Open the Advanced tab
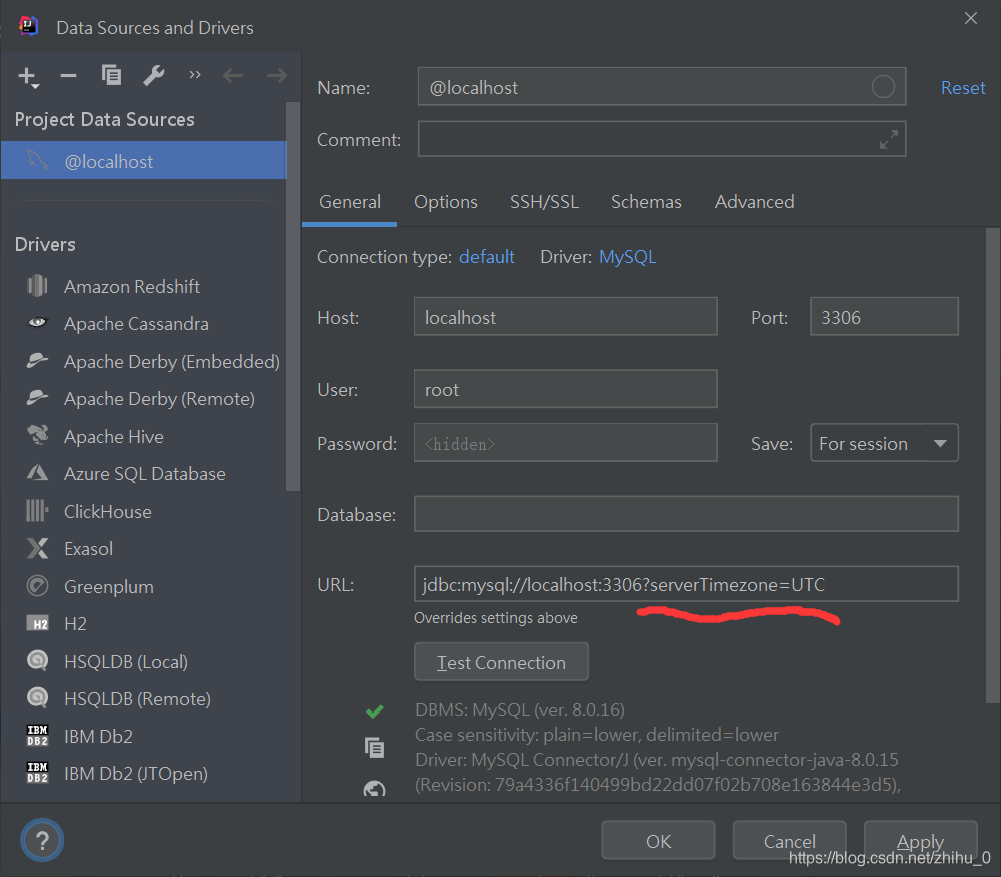 point(754,202)
